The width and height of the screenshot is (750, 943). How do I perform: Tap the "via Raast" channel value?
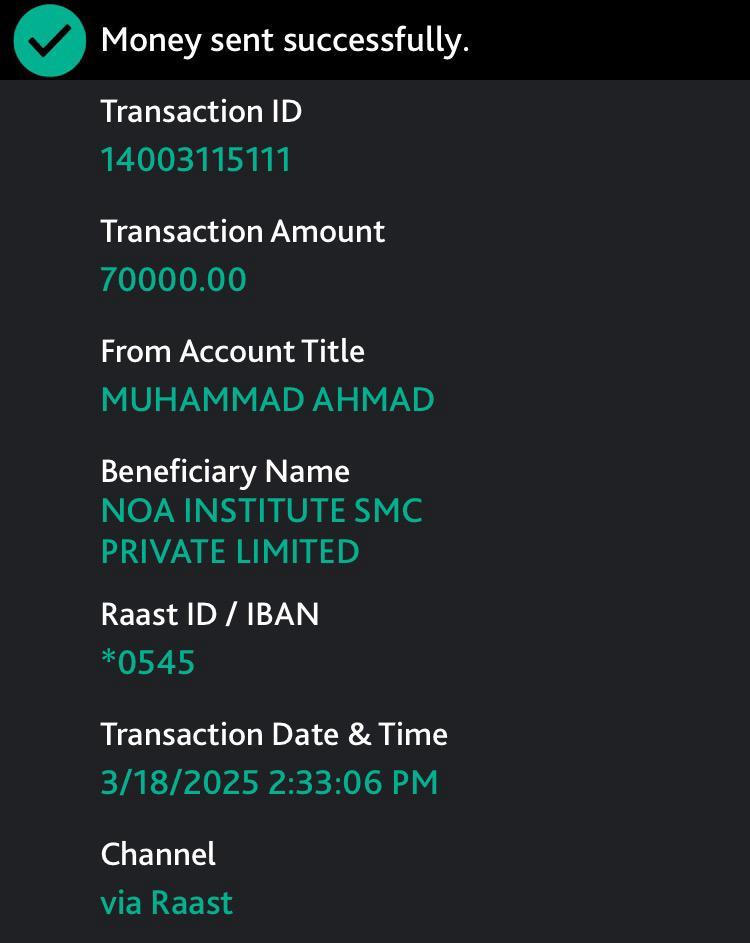[166, 903]
